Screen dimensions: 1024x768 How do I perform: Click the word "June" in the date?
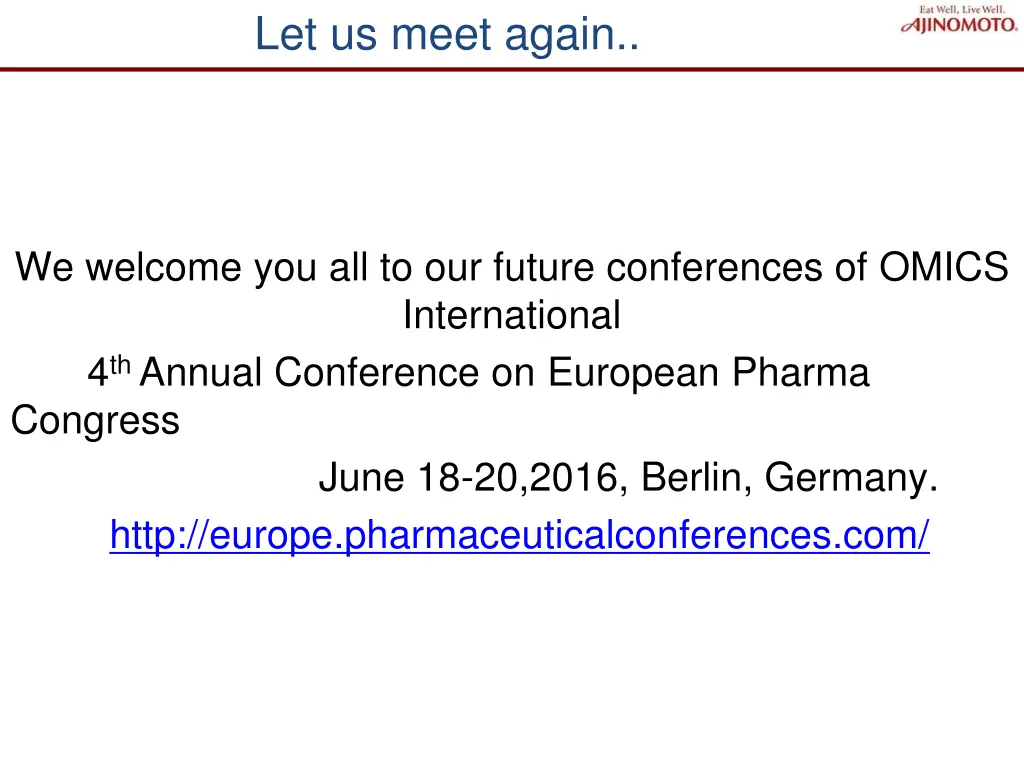point(360,479)
